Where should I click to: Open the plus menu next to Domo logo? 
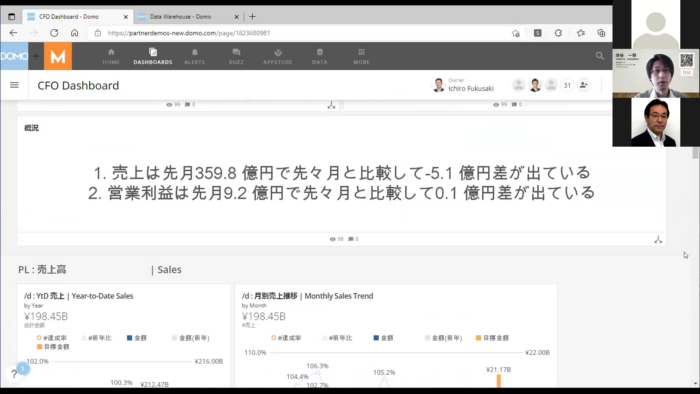pos(36,56)
